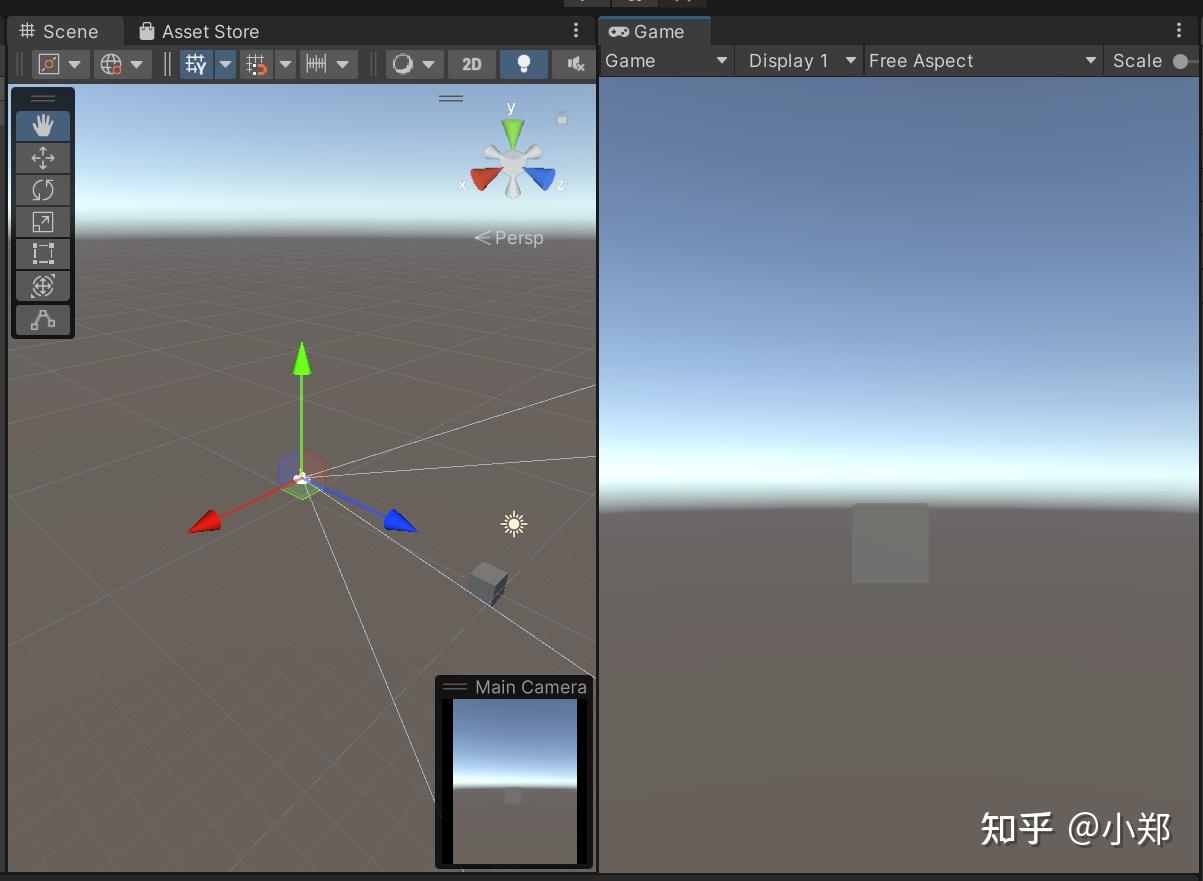
Task: Select the Move tool
Action: [43, 158]
